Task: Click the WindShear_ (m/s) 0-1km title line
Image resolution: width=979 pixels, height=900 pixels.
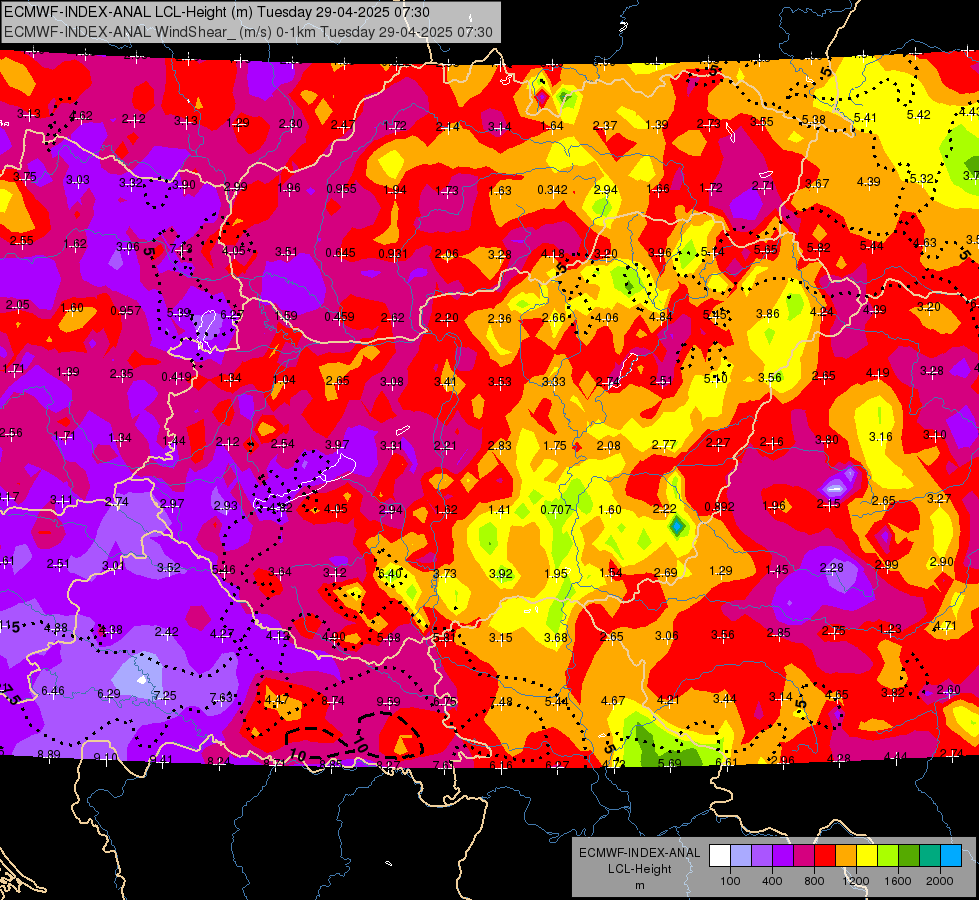Action: coord(248,32)
